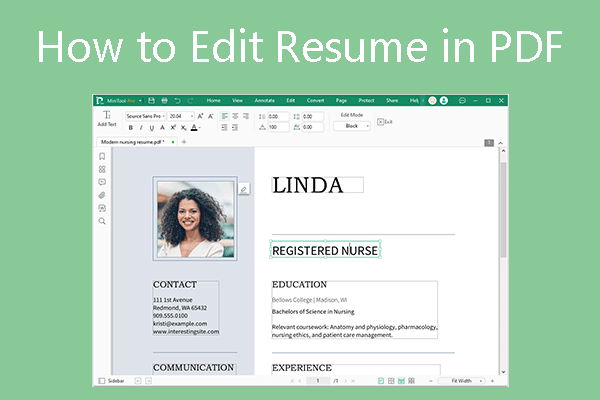Undo the last action
This screenshot has width=600, height=400.
pos(178,100)
